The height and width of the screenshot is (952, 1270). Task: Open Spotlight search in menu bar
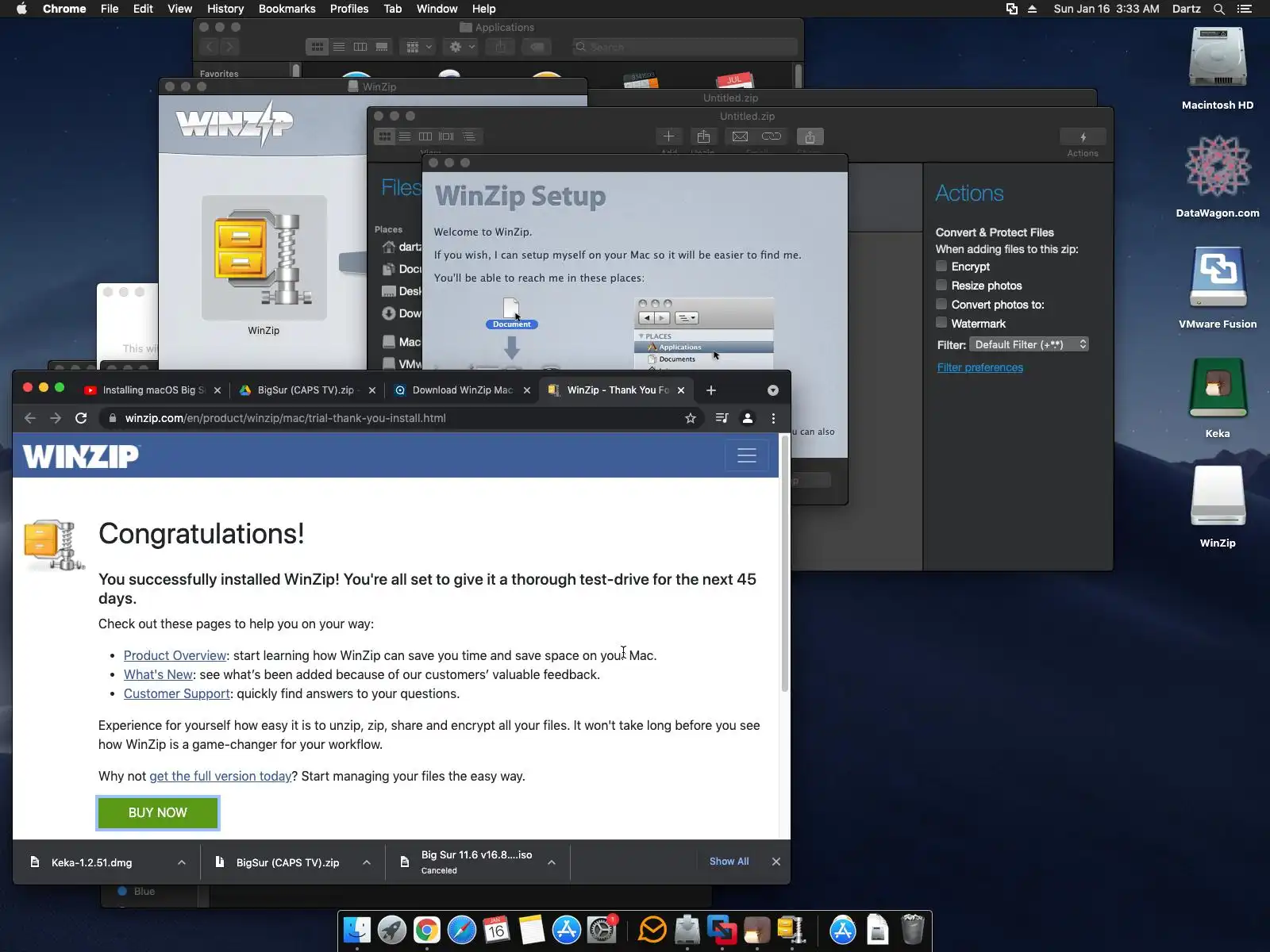[x=1219, y=9]
